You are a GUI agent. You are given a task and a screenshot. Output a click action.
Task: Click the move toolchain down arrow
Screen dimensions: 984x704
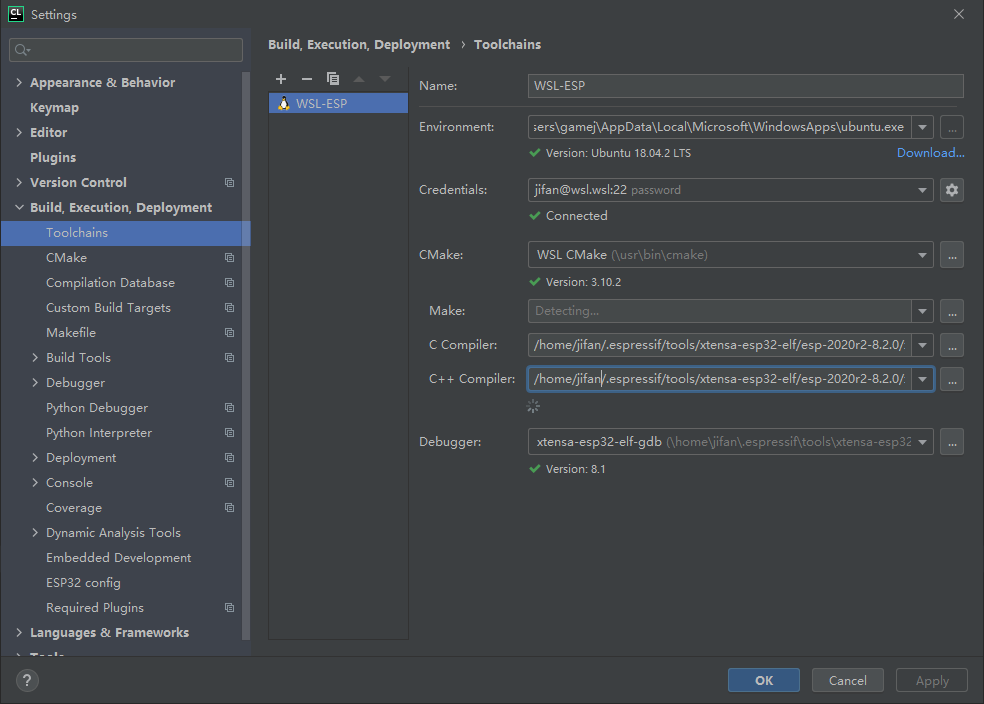[385, 79]
